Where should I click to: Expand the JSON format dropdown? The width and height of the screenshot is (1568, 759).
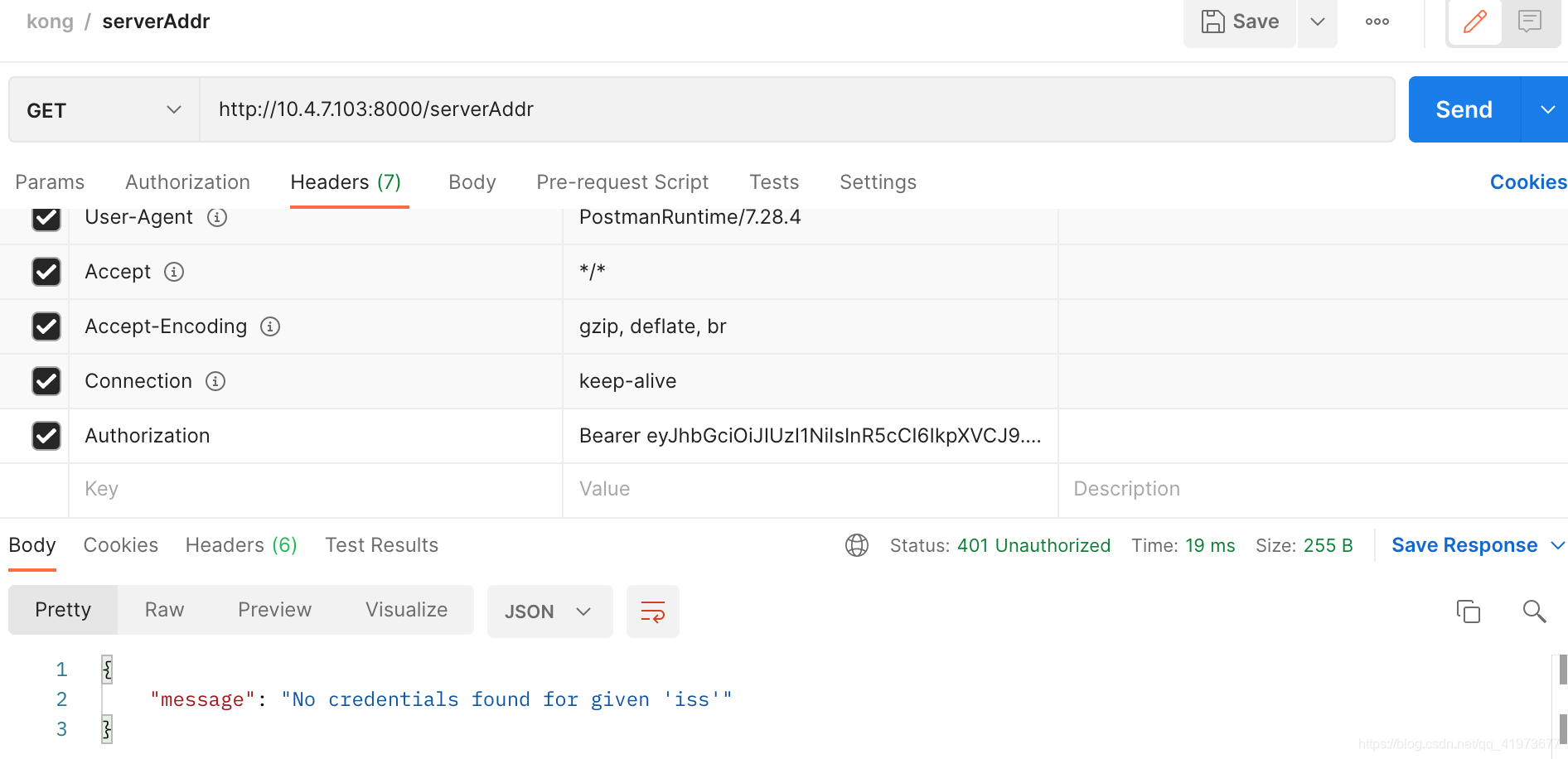pyautogui.click(x=549, y=612)
